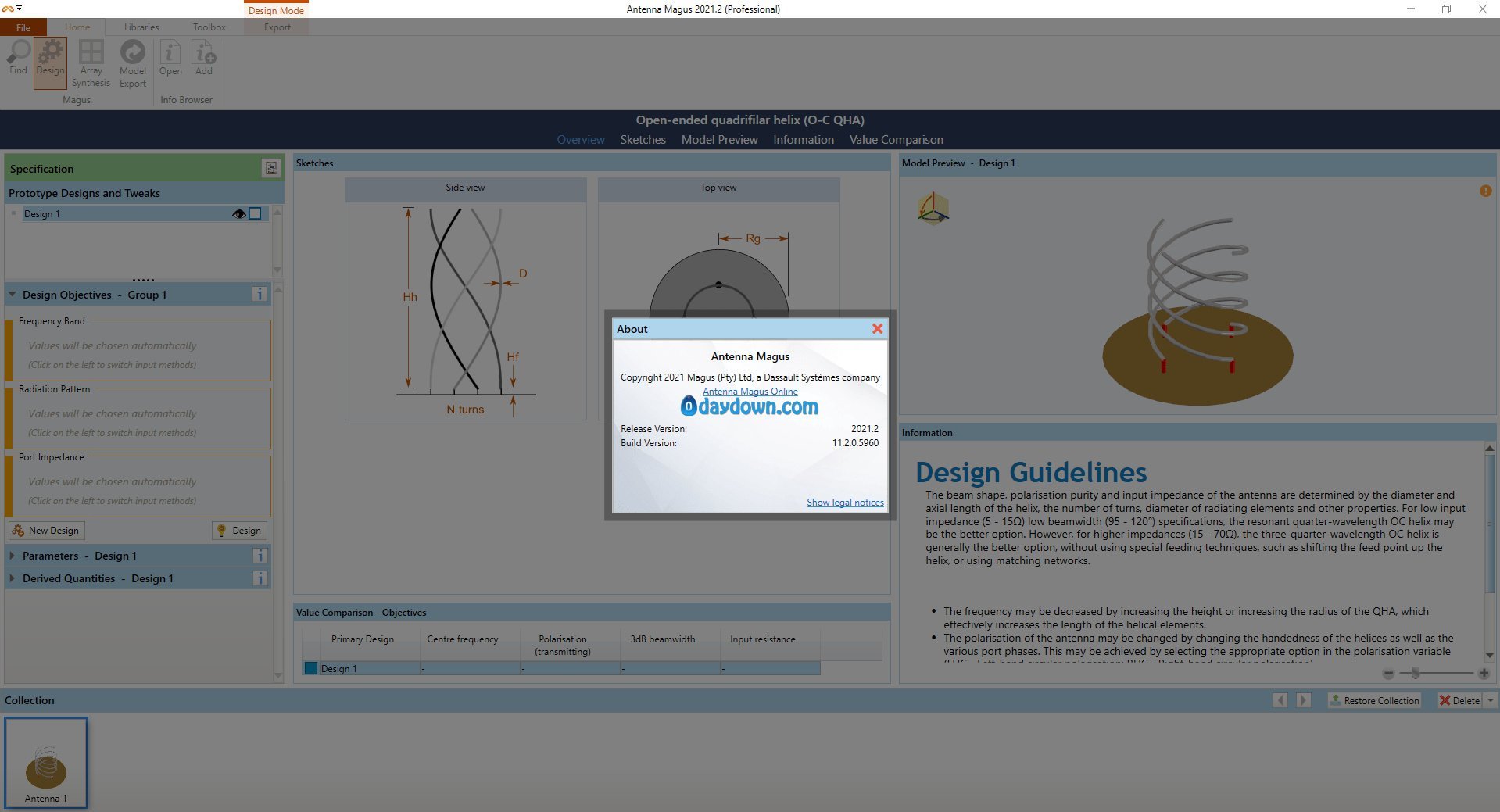The height and width of the screenshot is (812, 1500).
Task: Add info document icon
Action: click(x=204, y=59)
